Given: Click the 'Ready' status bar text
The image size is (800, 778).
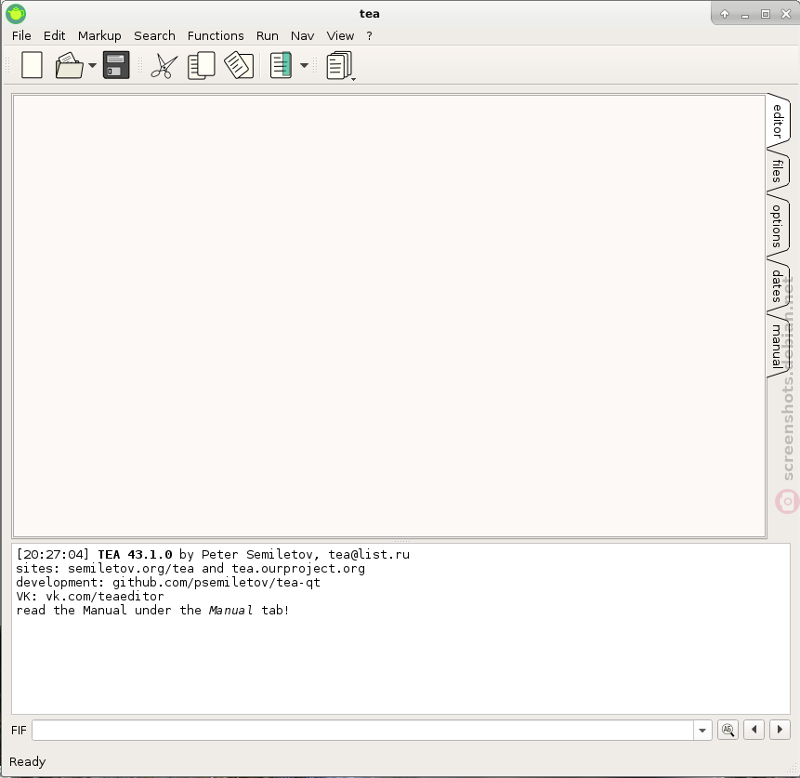Looking at the screenshot, I should [x=28, y=762].
